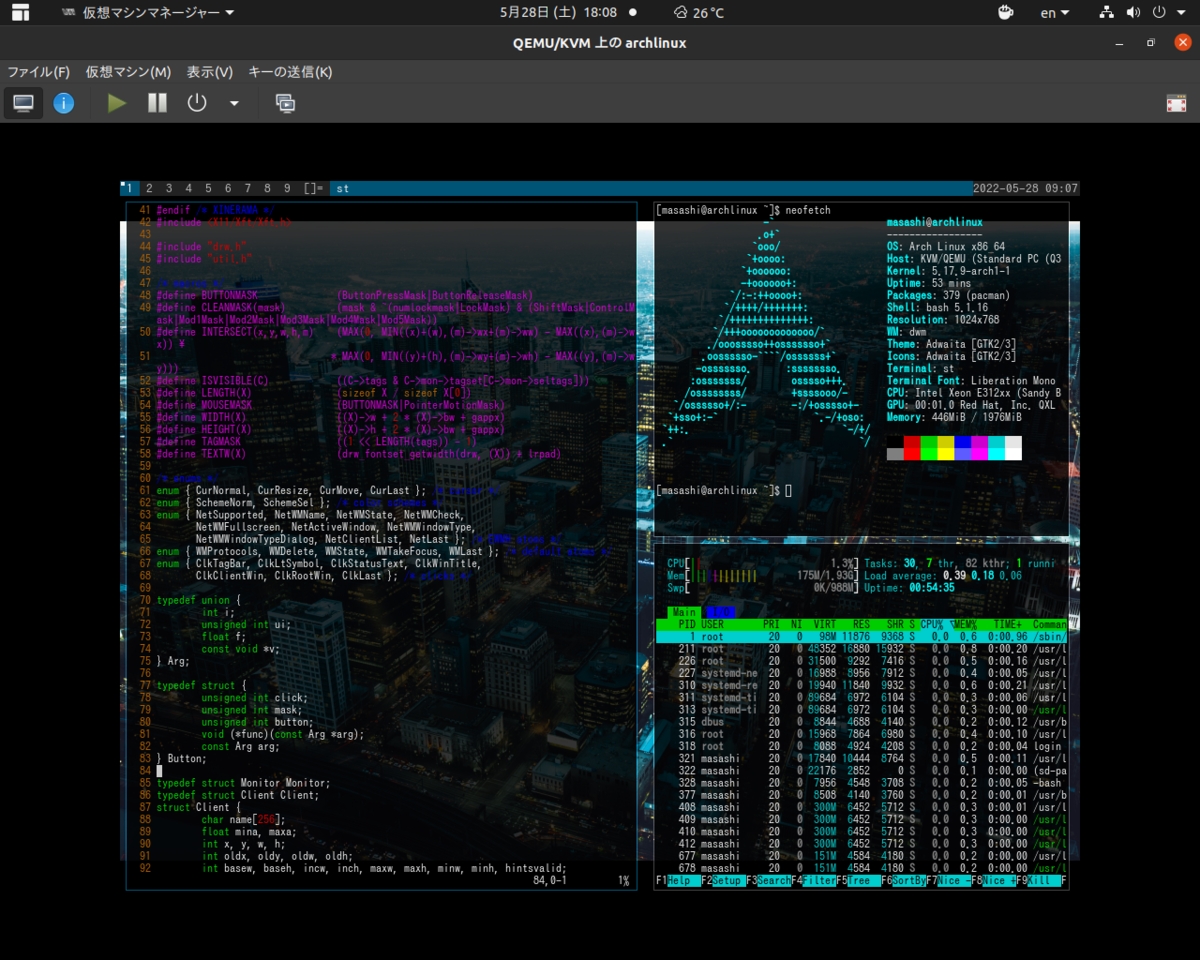
Task: Switch to dwm tag 4
Action: [189, 188]
